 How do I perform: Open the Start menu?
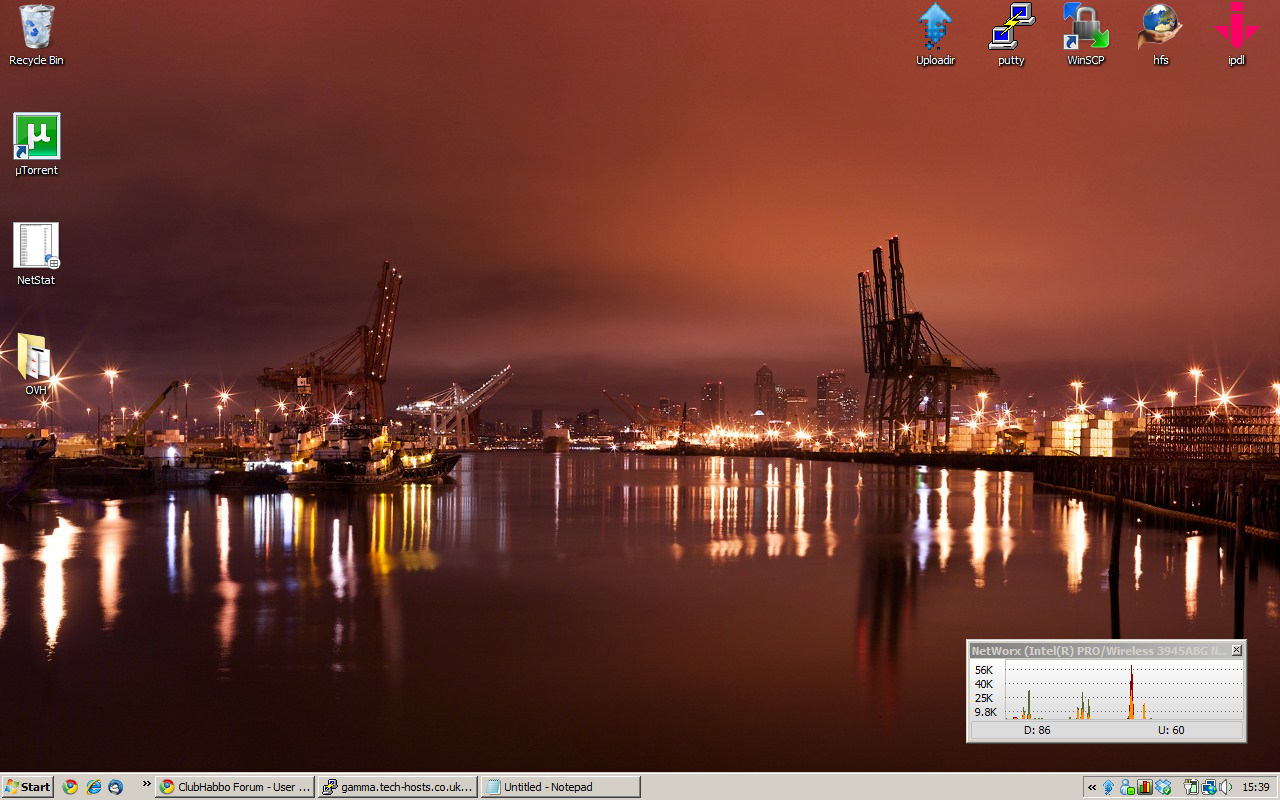(27, 787)
